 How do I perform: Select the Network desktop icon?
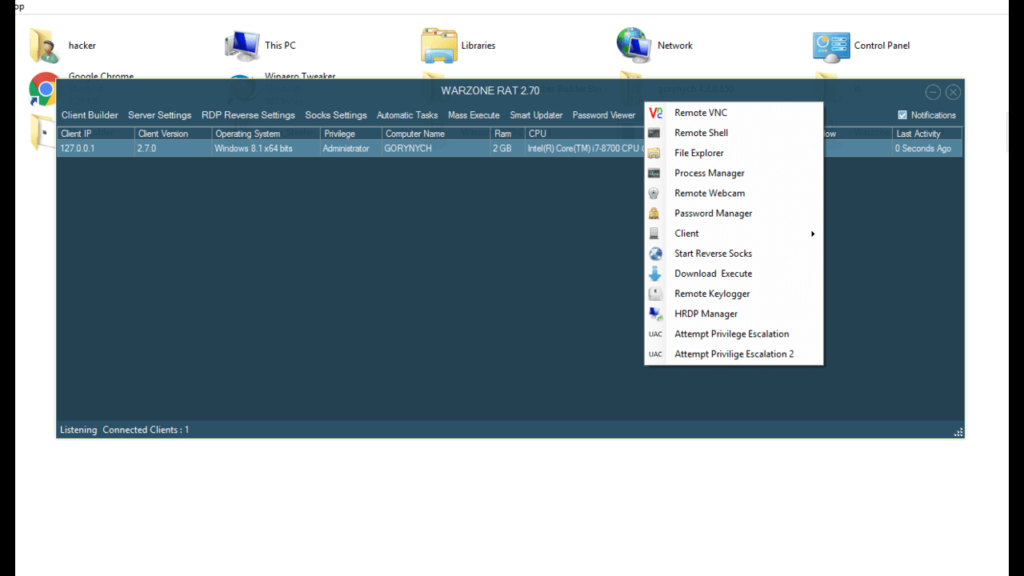[x=633, y=45]
